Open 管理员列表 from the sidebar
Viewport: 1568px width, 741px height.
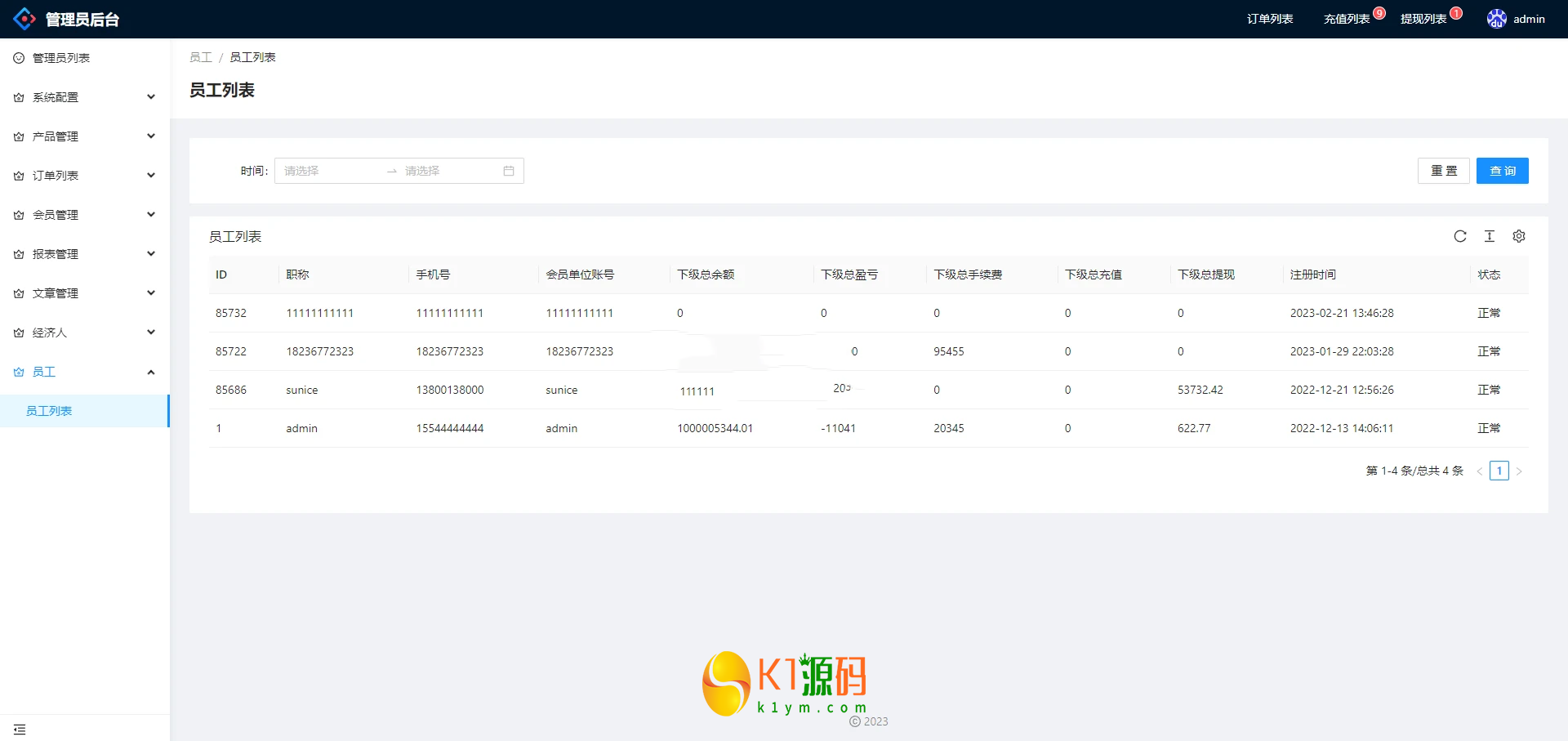61,58
